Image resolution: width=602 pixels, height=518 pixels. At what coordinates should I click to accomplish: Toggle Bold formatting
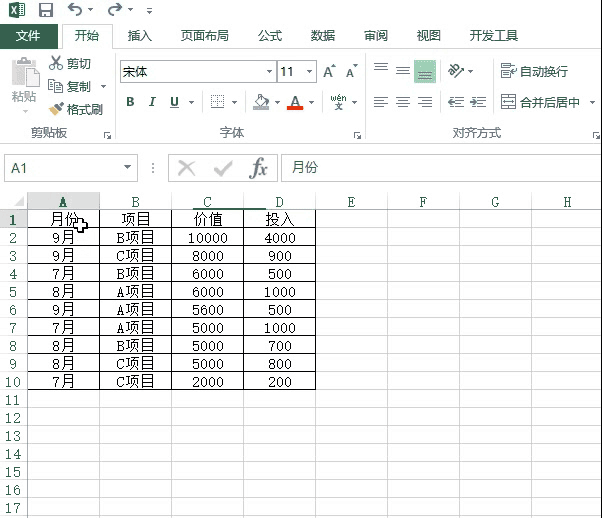130,102
